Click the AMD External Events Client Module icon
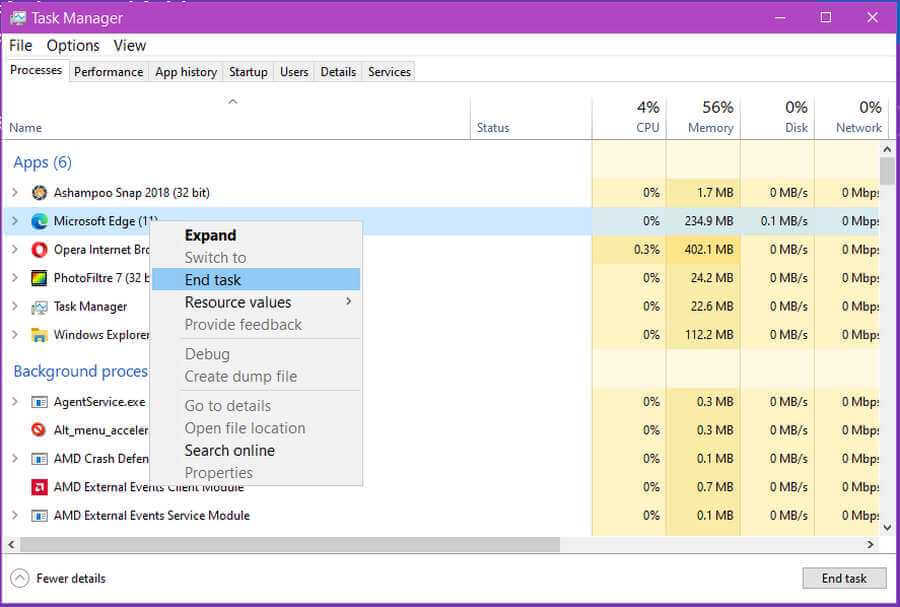This screenshot has width=900, height=607. 39,487
